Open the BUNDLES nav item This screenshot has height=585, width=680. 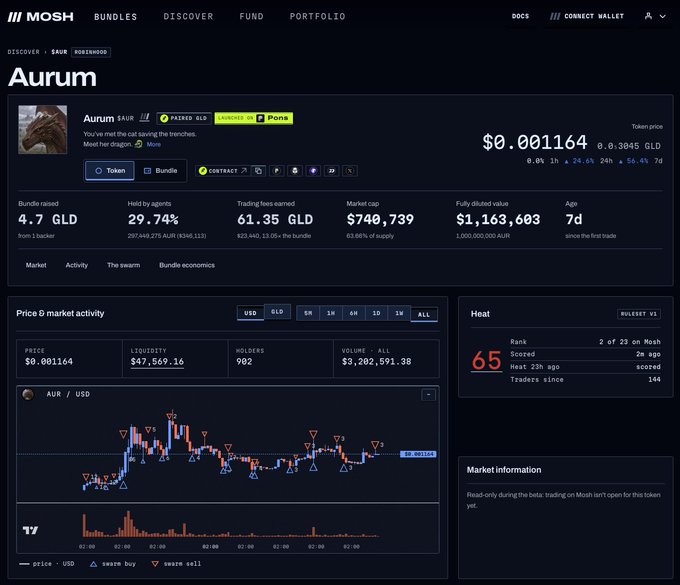pos(115,16)
